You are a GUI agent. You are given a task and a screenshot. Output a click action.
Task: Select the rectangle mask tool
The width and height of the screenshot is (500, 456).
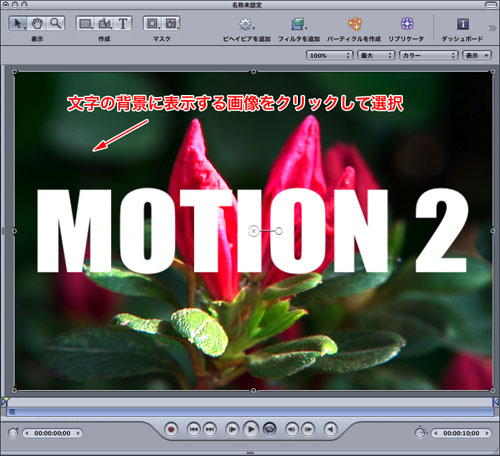coord(153,23)
